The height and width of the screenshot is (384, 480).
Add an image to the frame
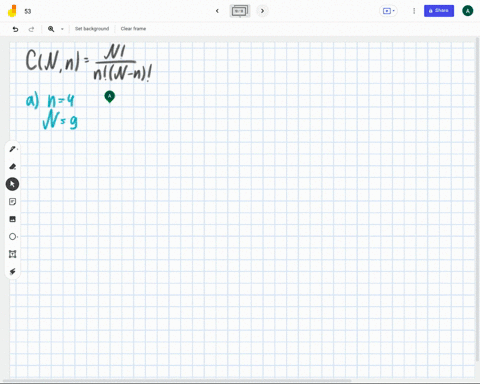pyautogui.click(x=13, y=219)
